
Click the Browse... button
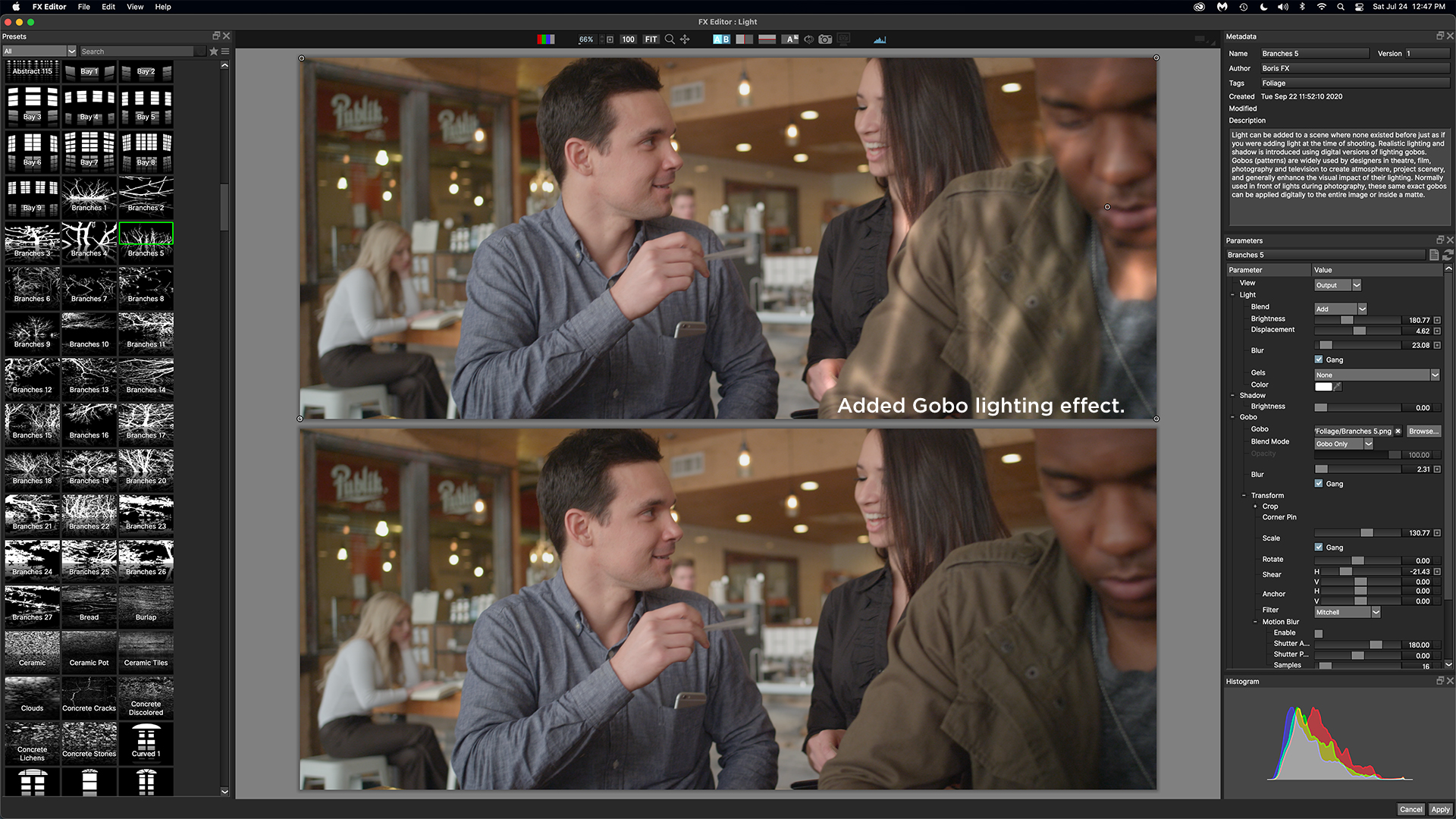[x=1423, y=431]
